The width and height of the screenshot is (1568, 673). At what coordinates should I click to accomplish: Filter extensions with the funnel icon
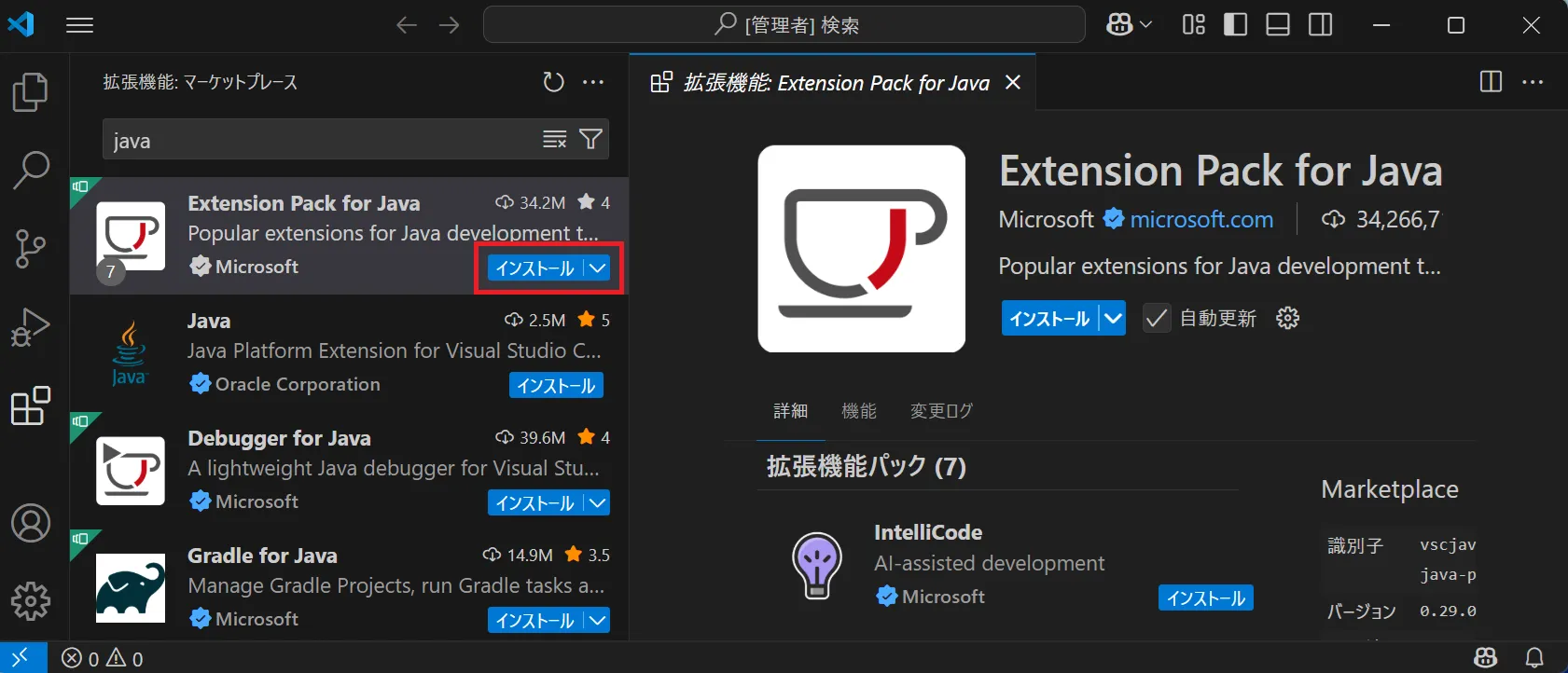(x=590, y=140)
